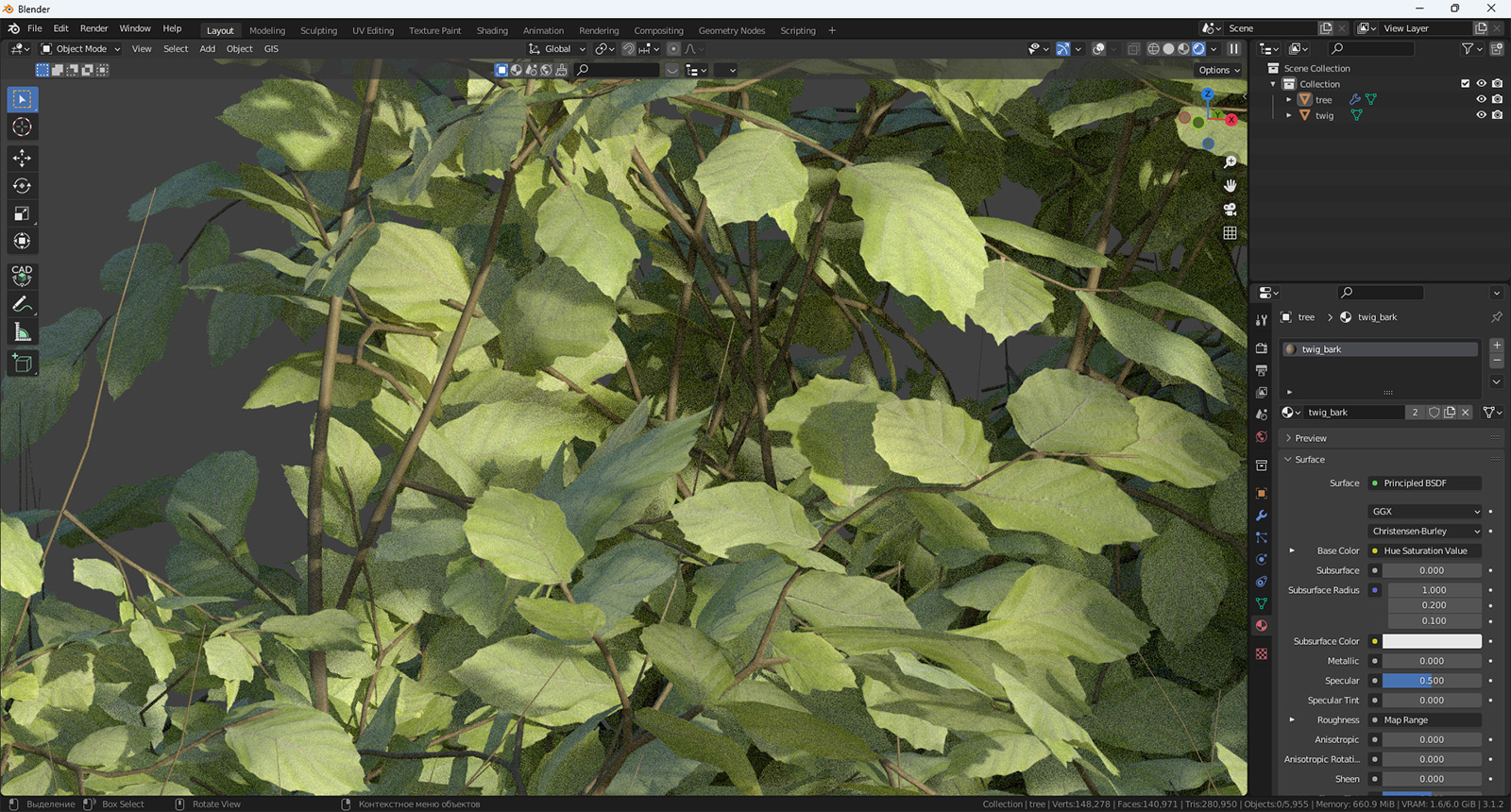Select the Add Cube tool
The height and width of the screenshot is (812, 1511).
pyautogui.click(x=22, y=364)
